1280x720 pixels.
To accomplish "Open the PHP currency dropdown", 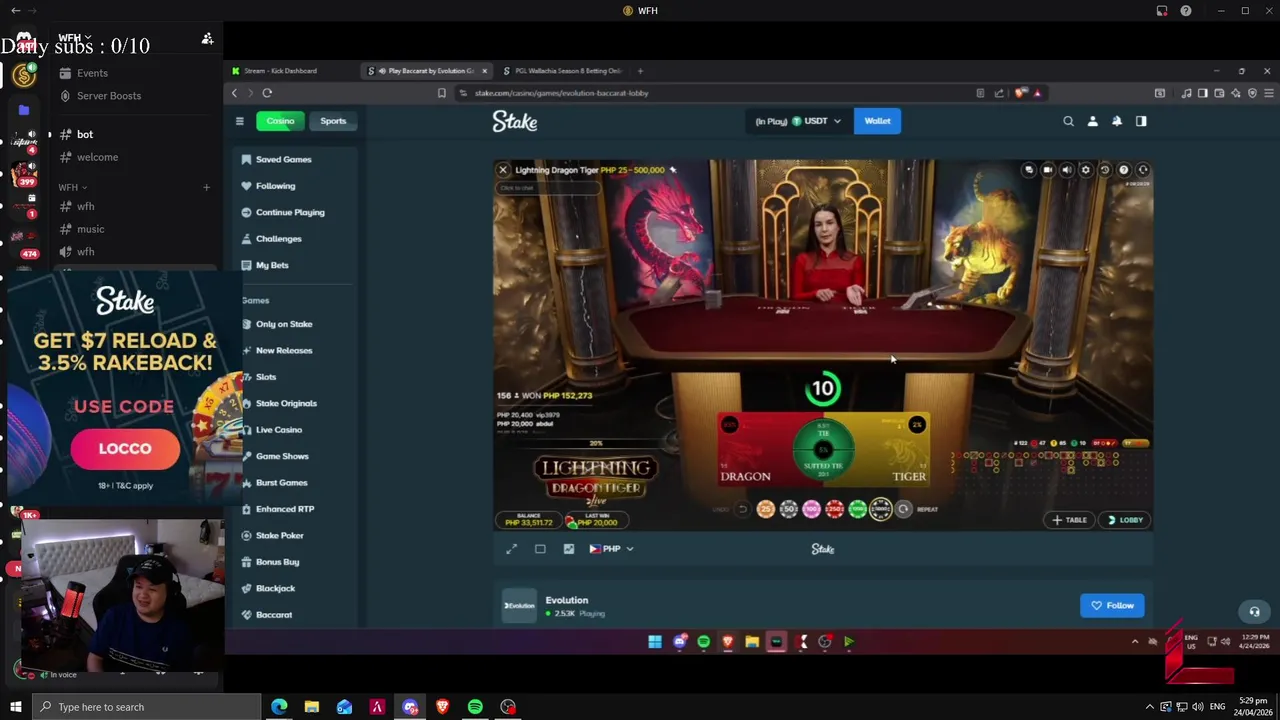I will coord(611,549).
